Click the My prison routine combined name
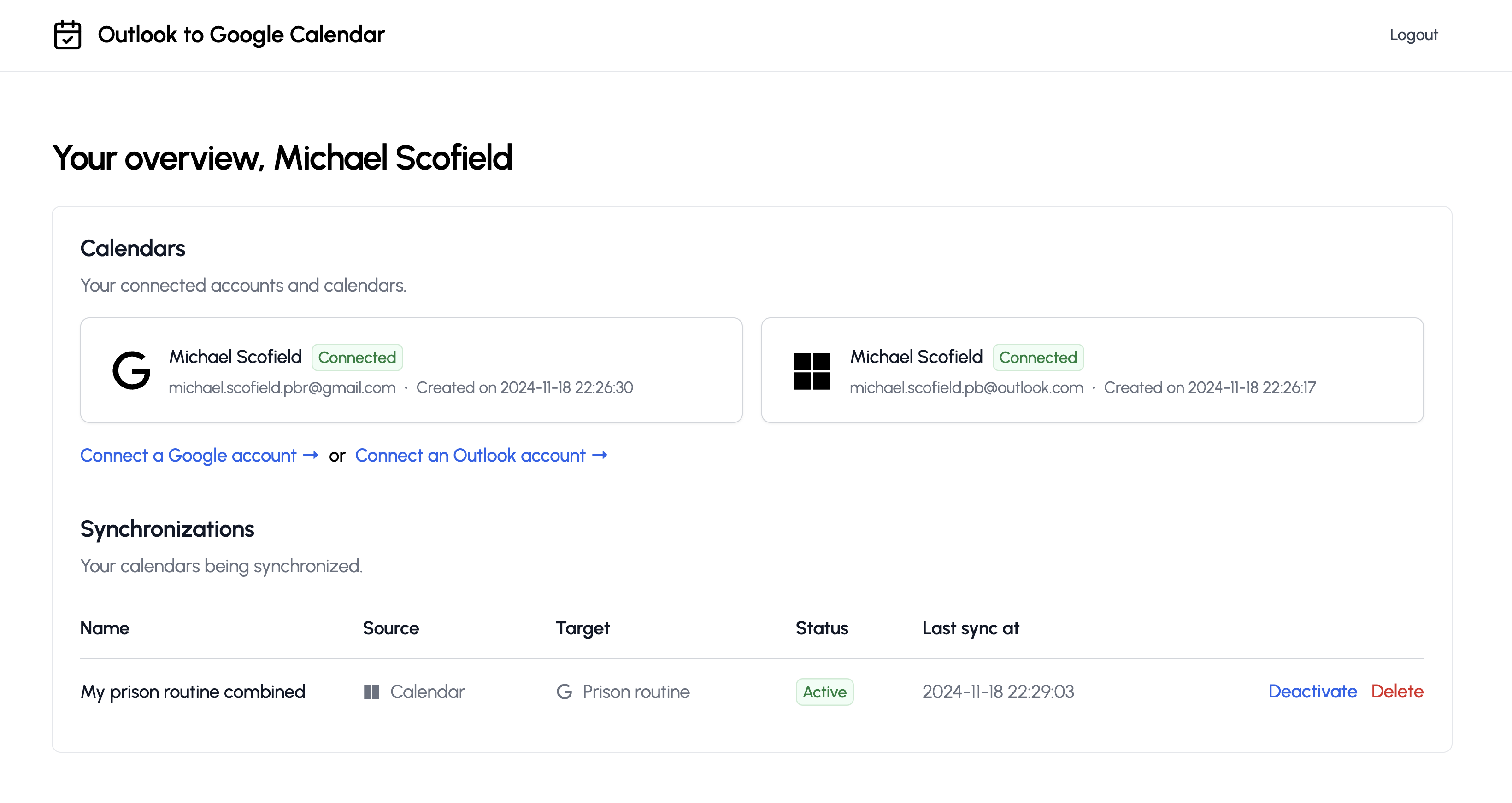 point(193,692)
